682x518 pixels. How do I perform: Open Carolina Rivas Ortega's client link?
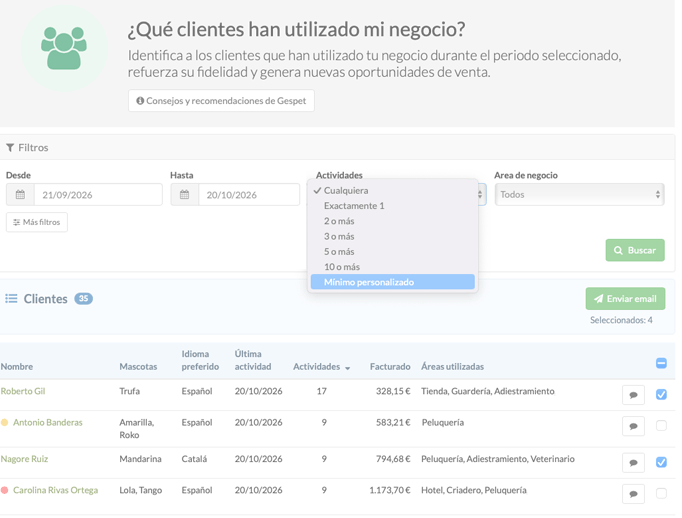[55, 490]
